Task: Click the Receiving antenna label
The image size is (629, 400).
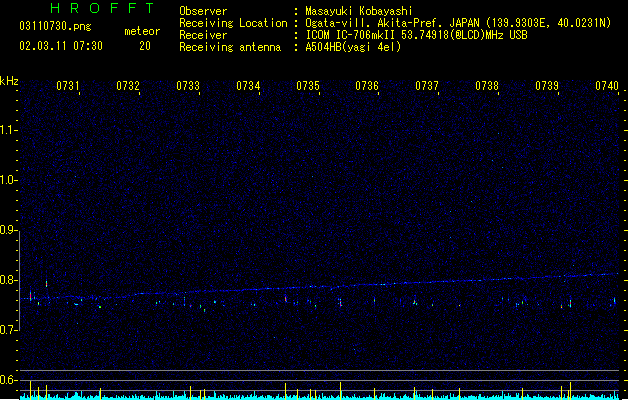Action: (230, 47)
